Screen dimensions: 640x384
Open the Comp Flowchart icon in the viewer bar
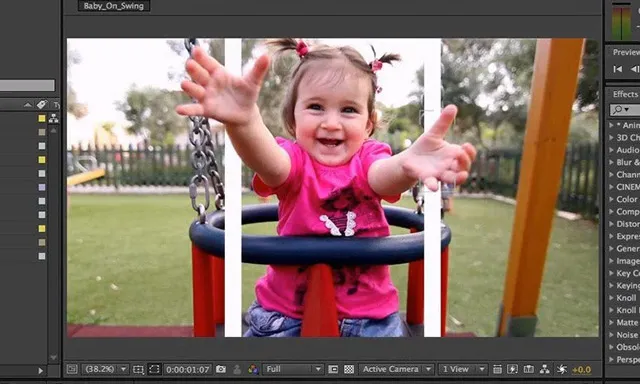[544, 369]
